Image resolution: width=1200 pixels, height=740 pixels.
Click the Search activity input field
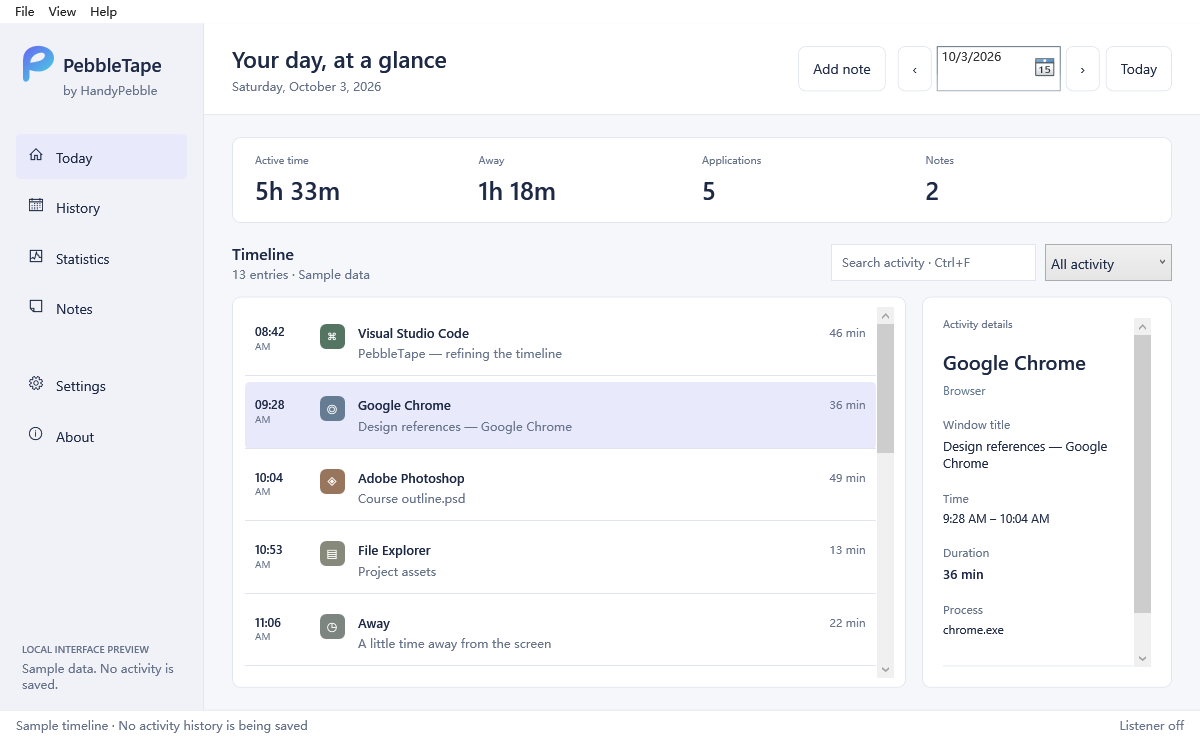933,262
